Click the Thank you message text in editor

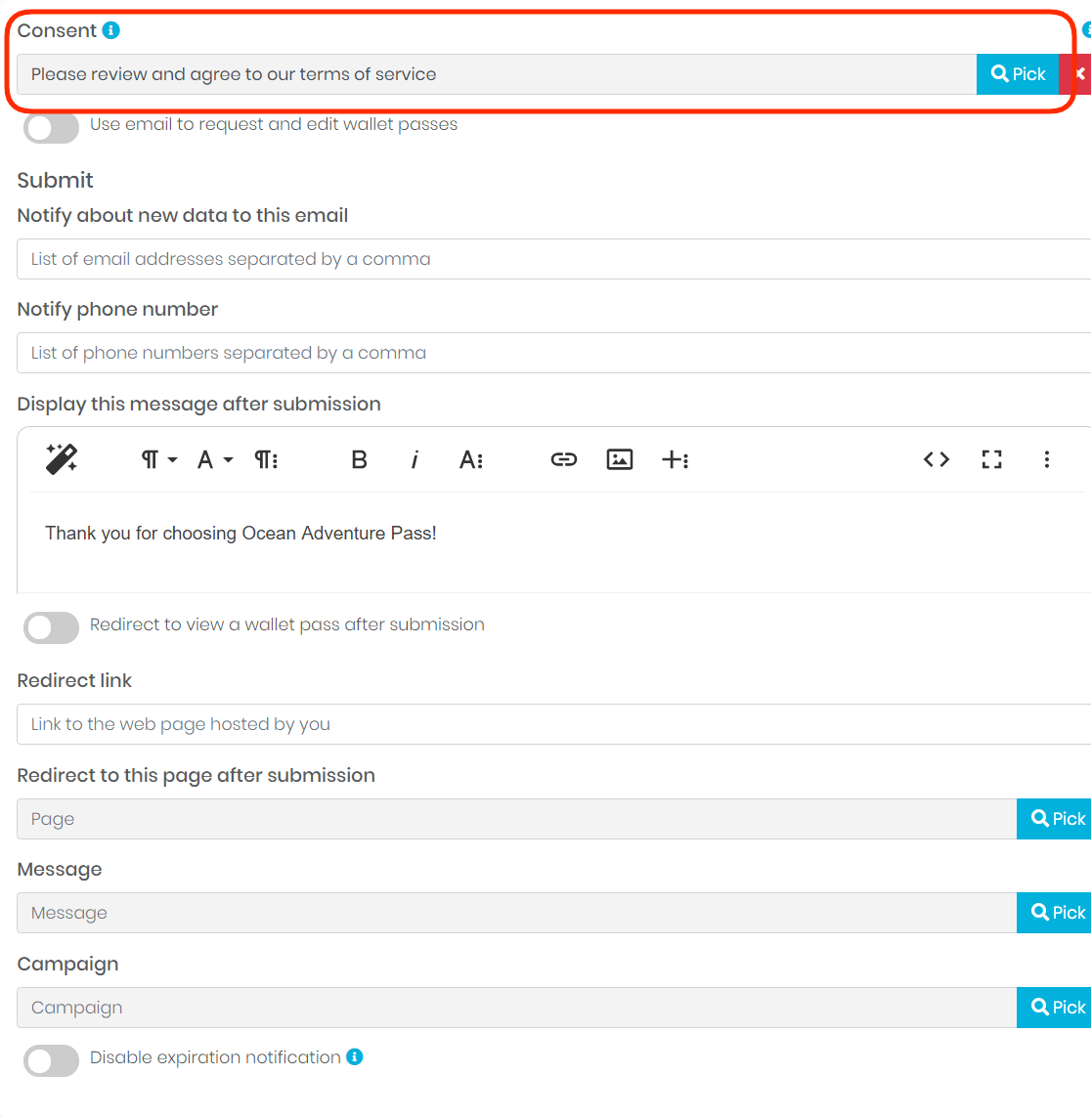coord(240,534)
